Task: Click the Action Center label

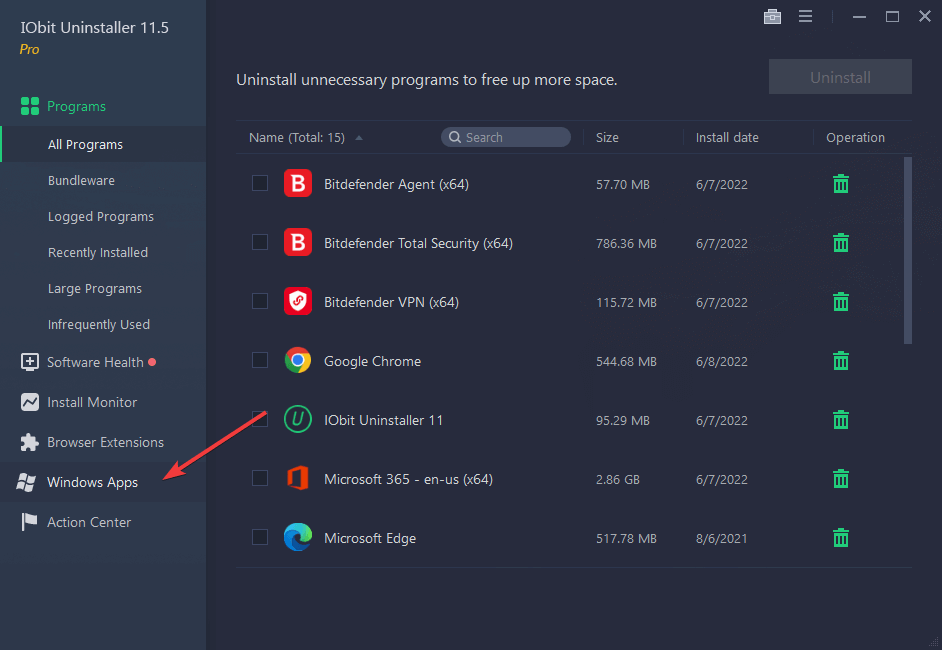Action: 89,522
